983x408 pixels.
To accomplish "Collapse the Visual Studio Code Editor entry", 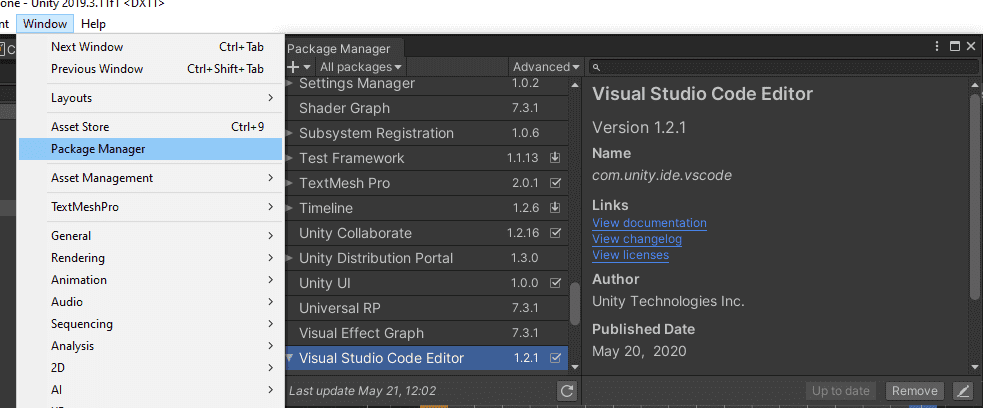I will (x=290, y=358).
